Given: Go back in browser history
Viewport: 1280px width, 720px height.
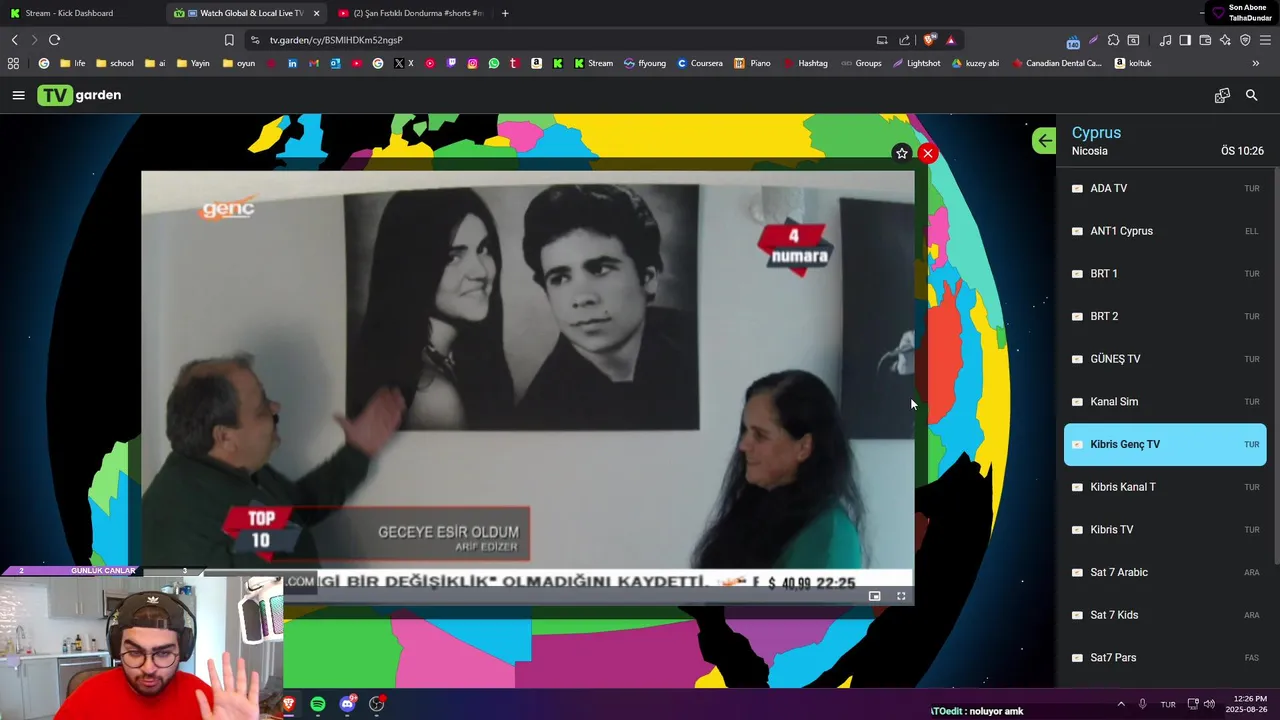Looking at the screenshot, I should point(14,40).
